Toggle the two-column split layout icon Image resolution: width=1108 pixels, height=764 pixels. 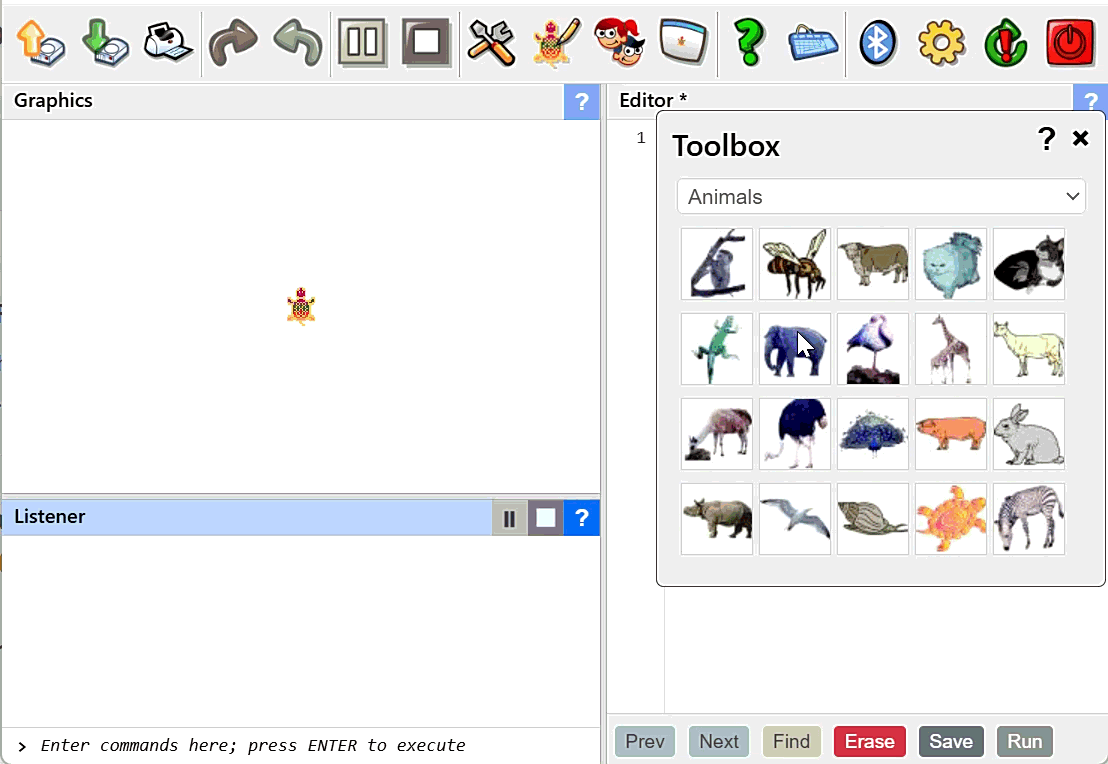tap(362, 43)
